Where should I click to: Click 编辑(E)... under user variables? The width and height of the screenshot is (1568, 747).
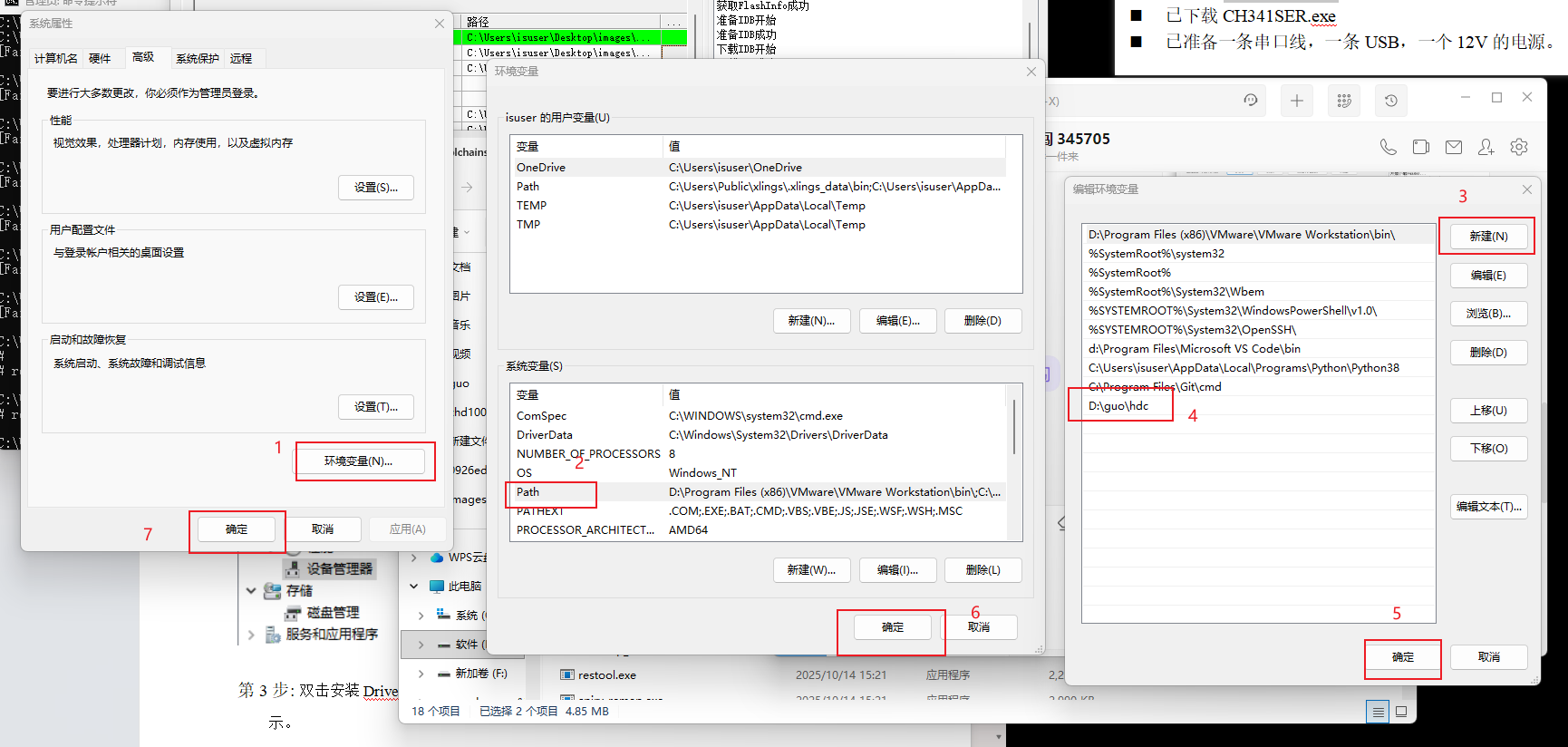point(898,321)
